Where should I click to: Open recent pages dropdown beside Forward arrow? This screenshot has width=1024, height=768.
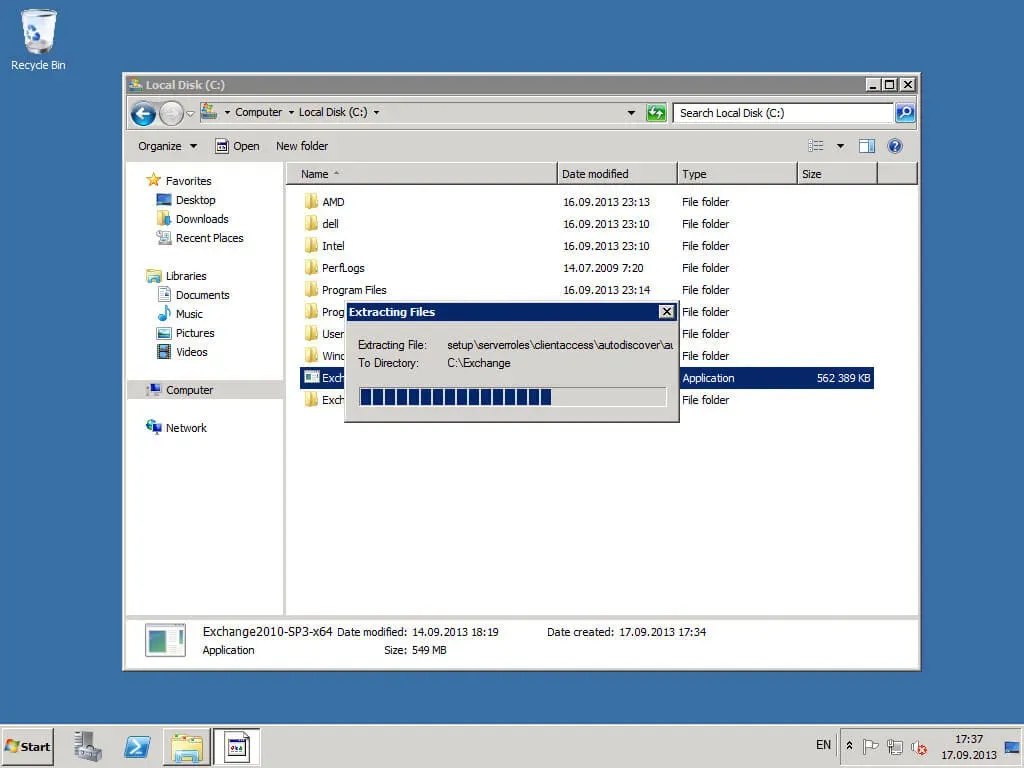tap(190, 114)
